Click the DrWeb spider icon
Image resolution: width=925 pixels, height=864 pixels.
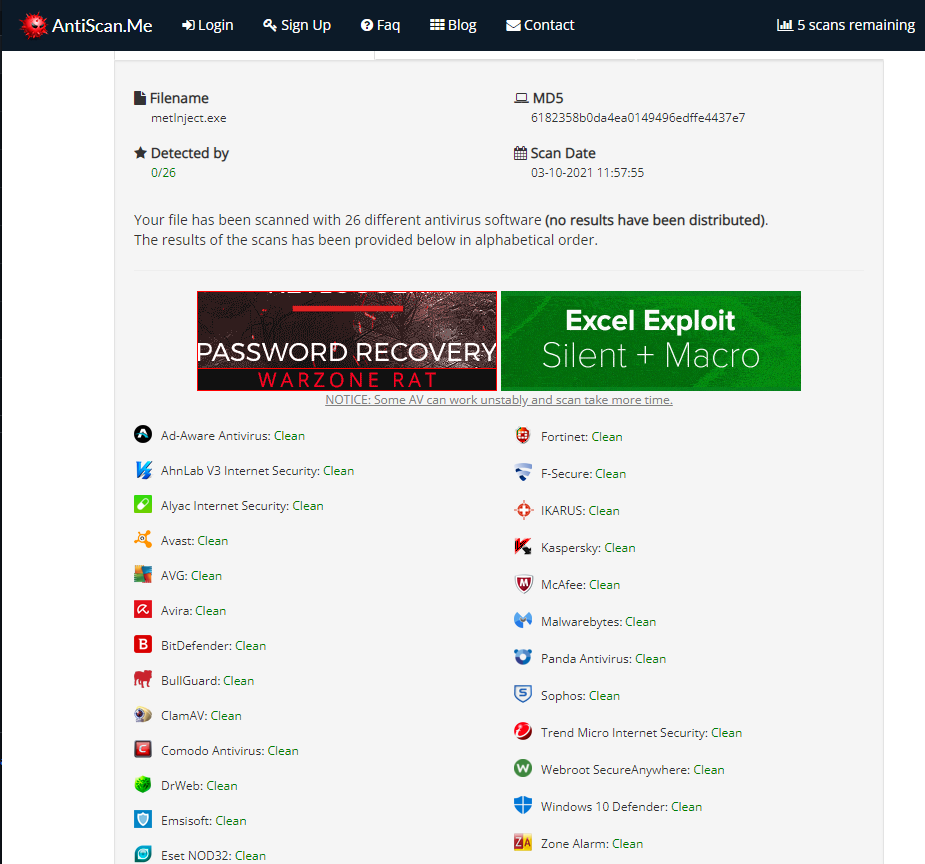(143, 784)
